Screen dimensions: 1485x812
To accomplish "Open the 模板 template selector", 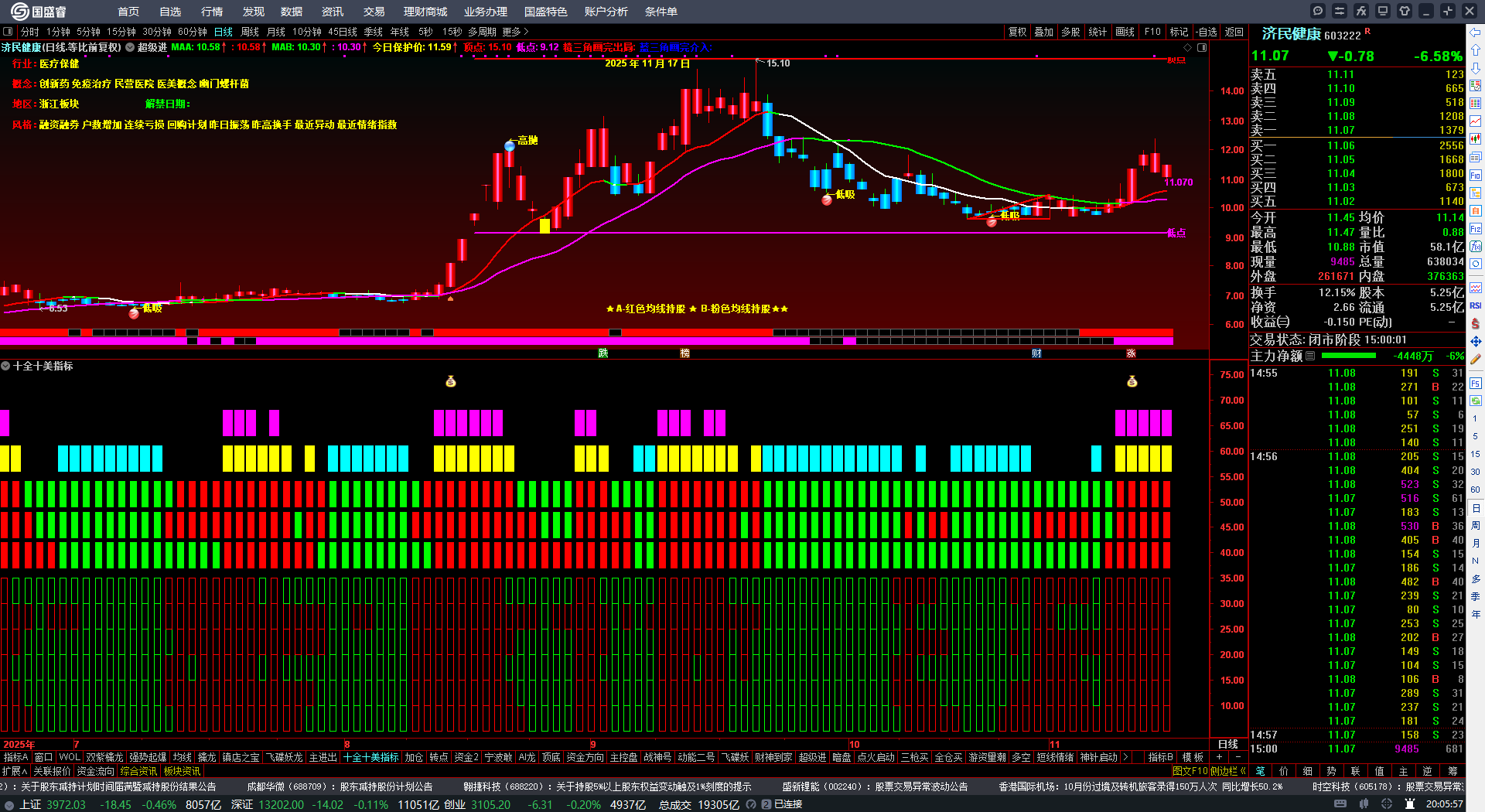I will click(1193, 757).
